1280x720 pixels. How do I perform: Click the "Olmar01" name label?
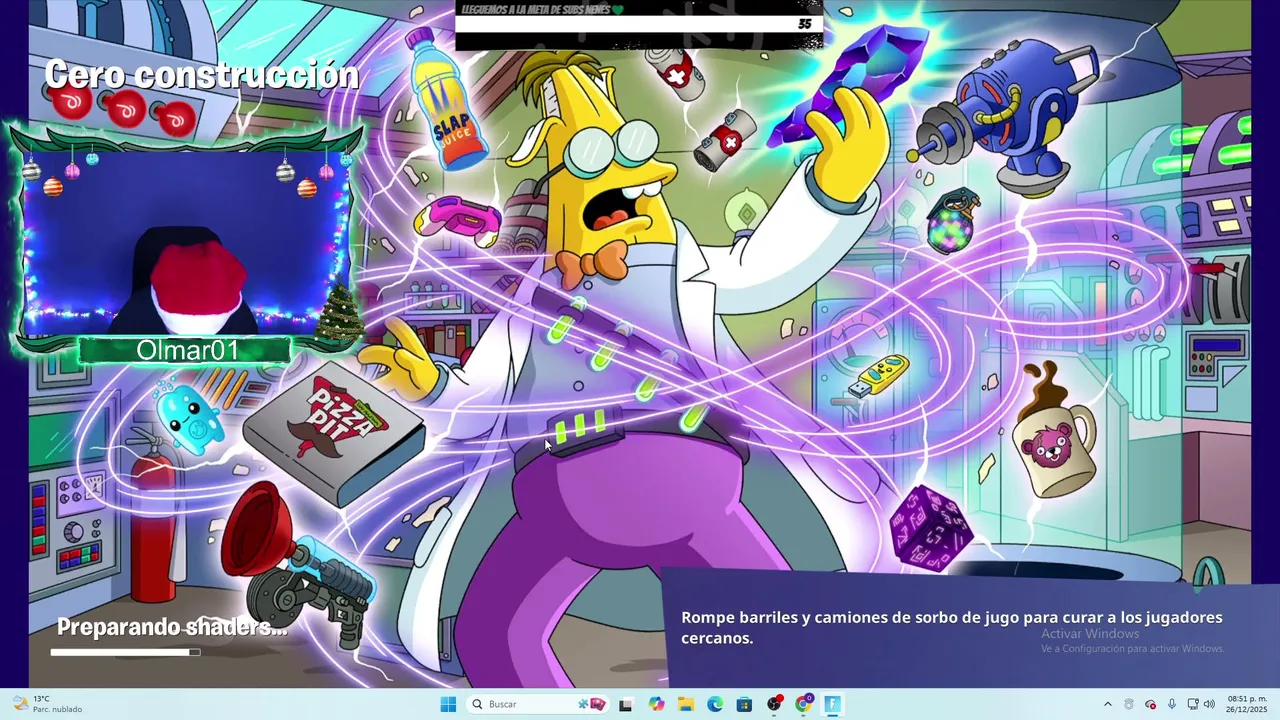coord(187,350)
